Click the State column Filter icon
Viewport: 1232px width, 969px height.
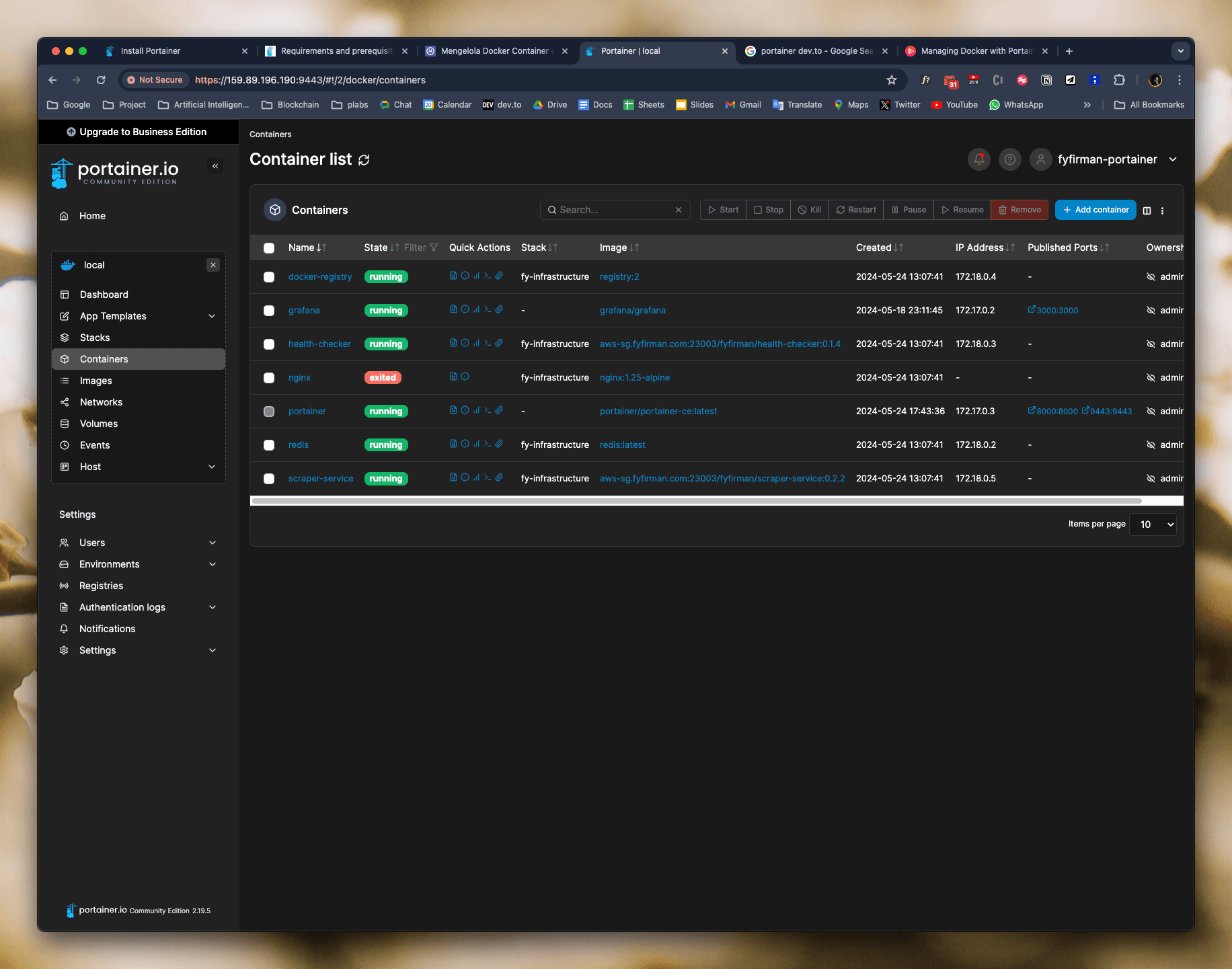coord(434,247)
